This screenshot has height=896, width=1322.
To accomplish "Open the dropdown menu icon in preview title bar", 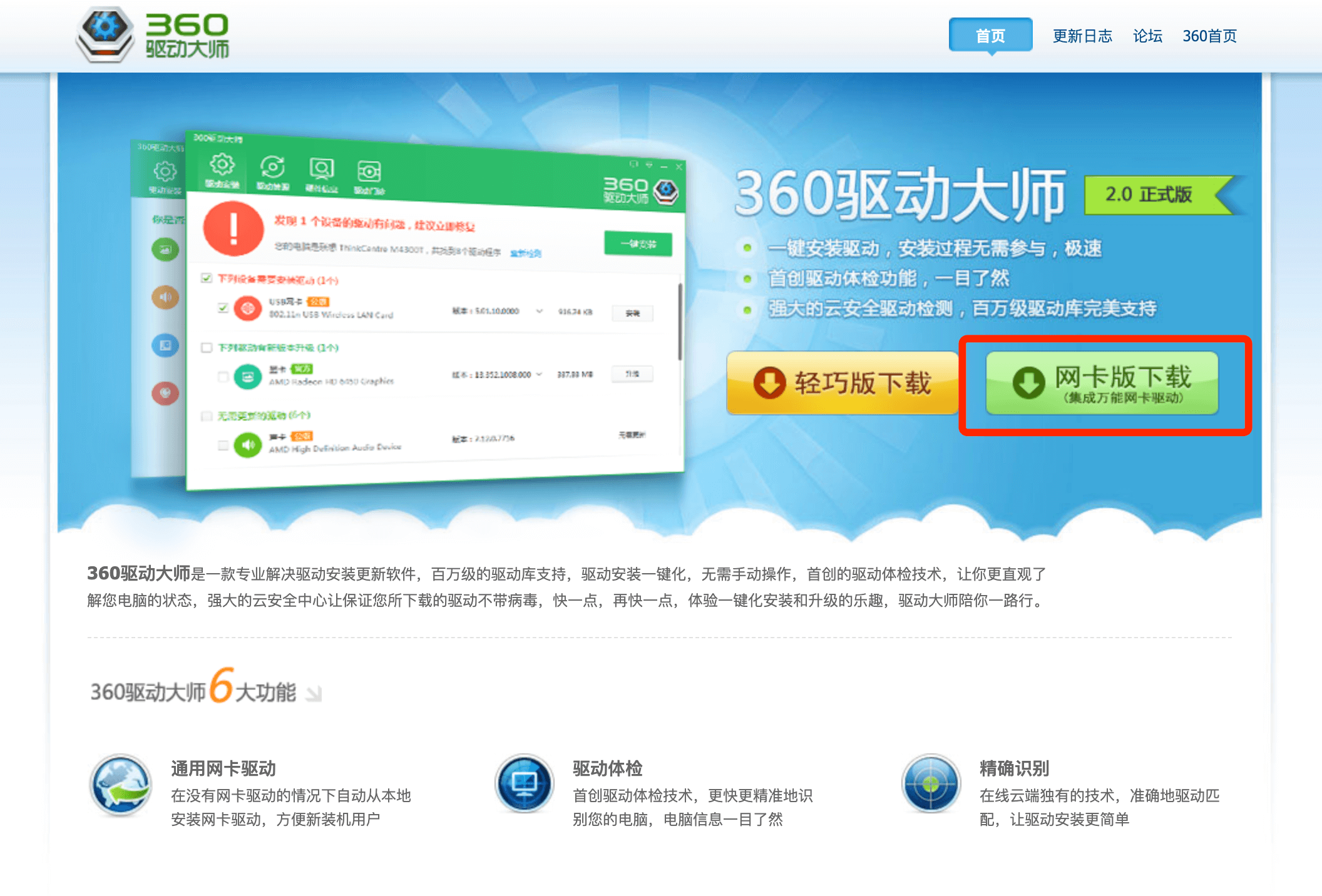I will pos(649,165).
